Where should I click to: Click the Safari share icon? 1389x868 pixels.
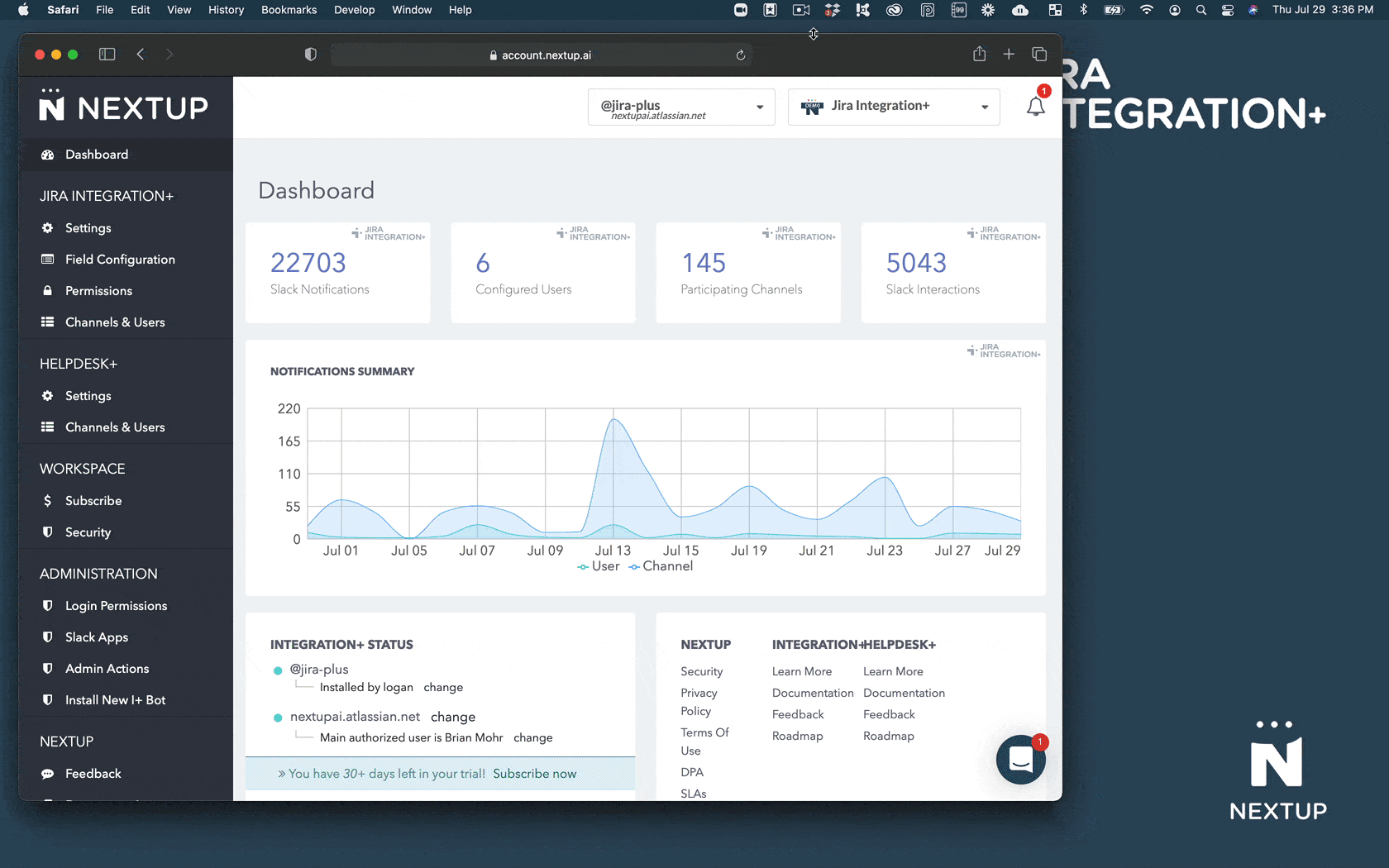980,54
